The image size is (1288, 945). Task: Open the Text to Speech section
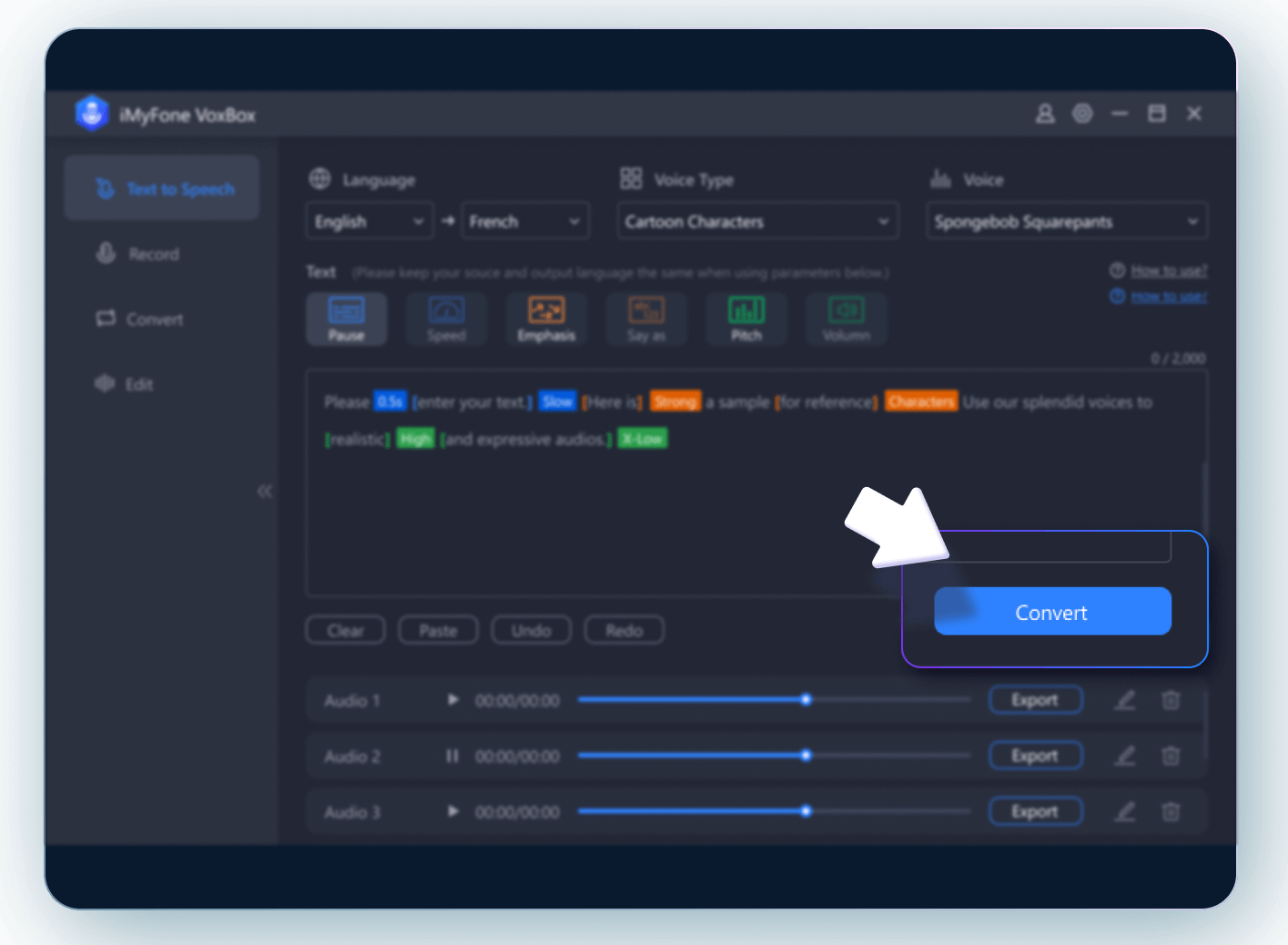click(x=162, y=188)
